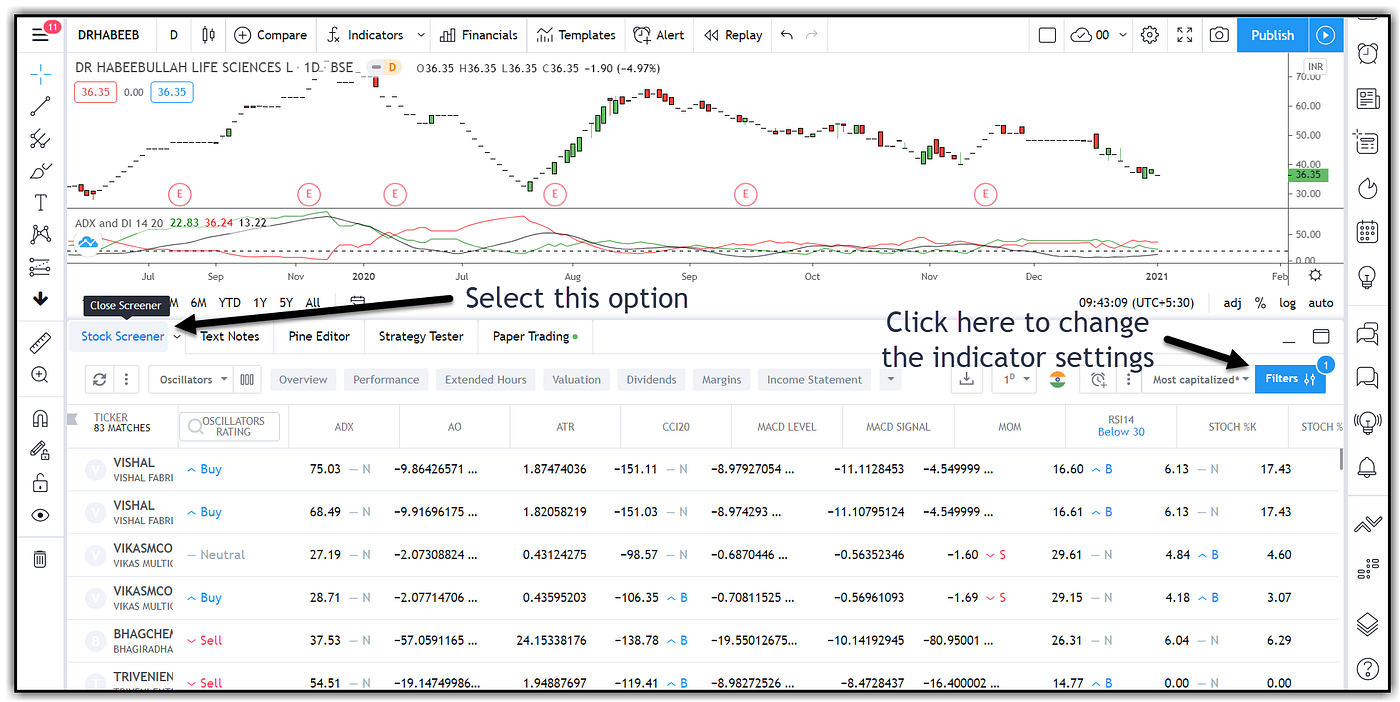Export screener results download icon
Viewport: 1400px width, 702px height.
(966, 380)
